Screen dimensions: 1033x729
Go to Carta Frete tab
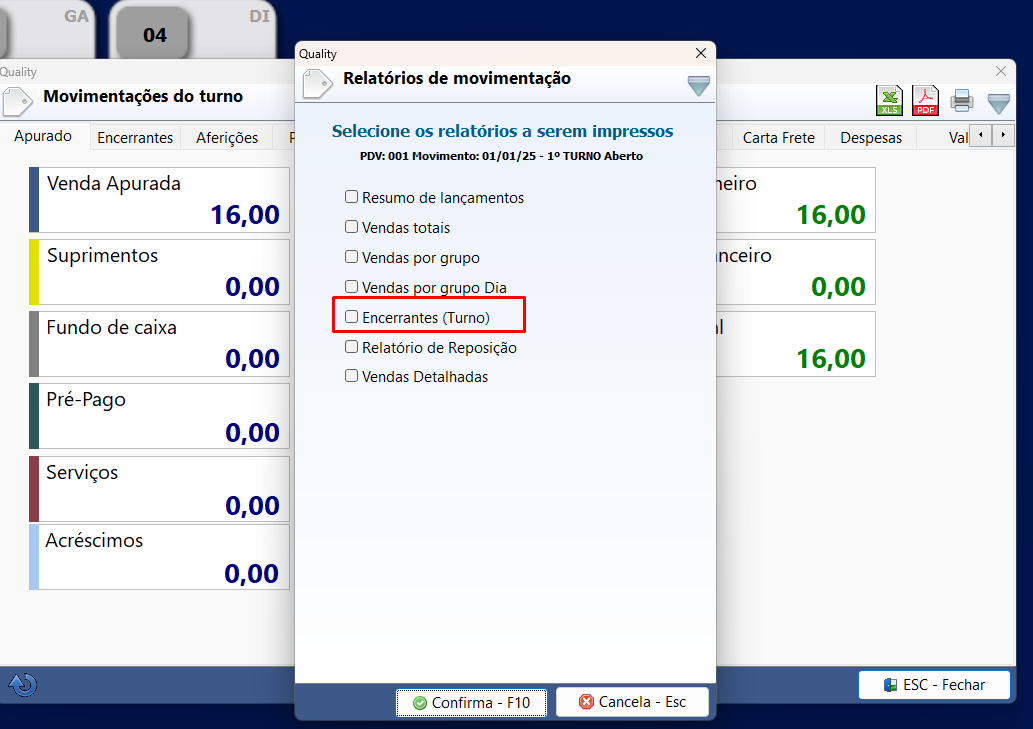point(779,138)
